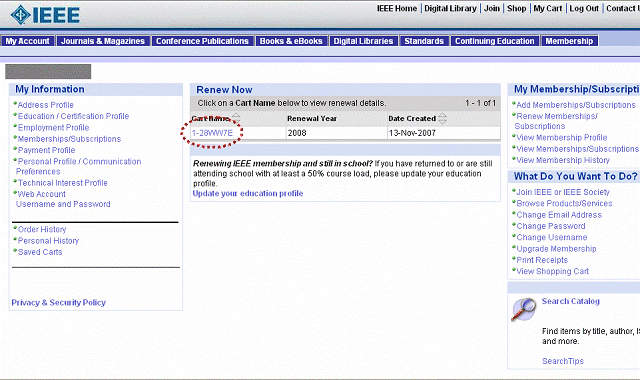The height and width of the screenshot is (380, 640).
Task: Click the My Information heading
Action: coord(50,89)
